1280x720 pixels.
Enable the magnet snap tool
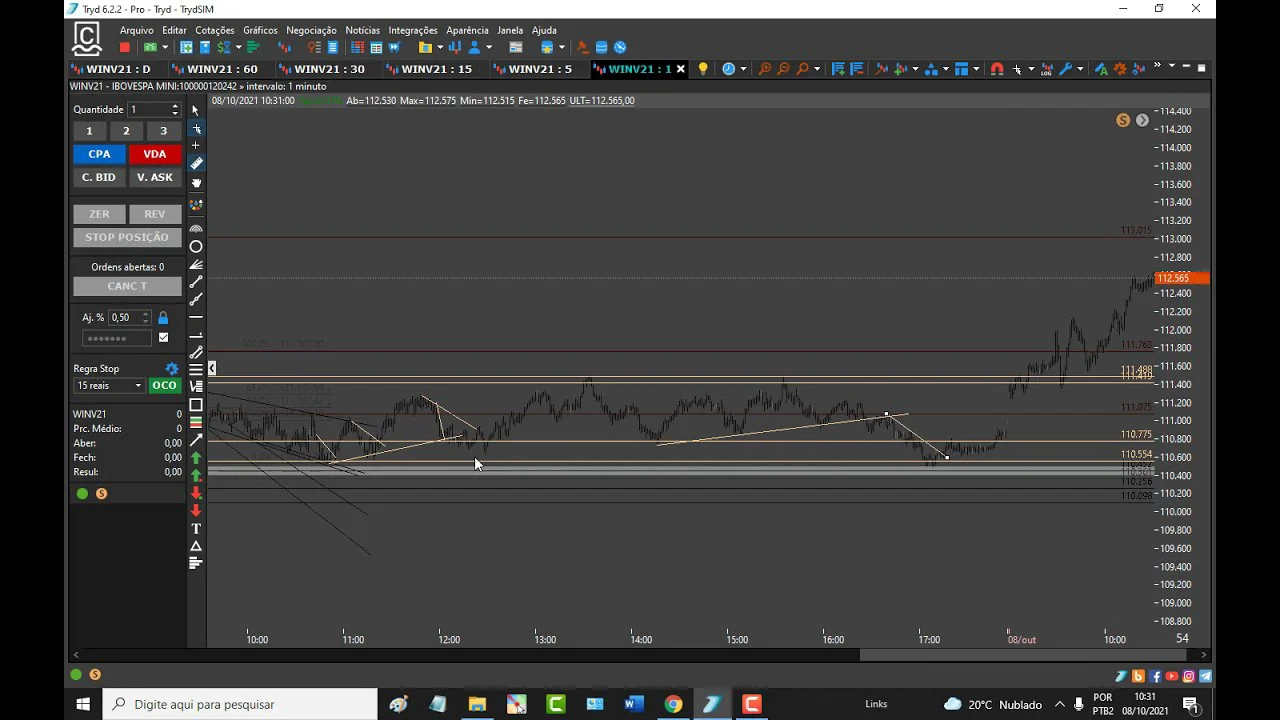(996, 69)
